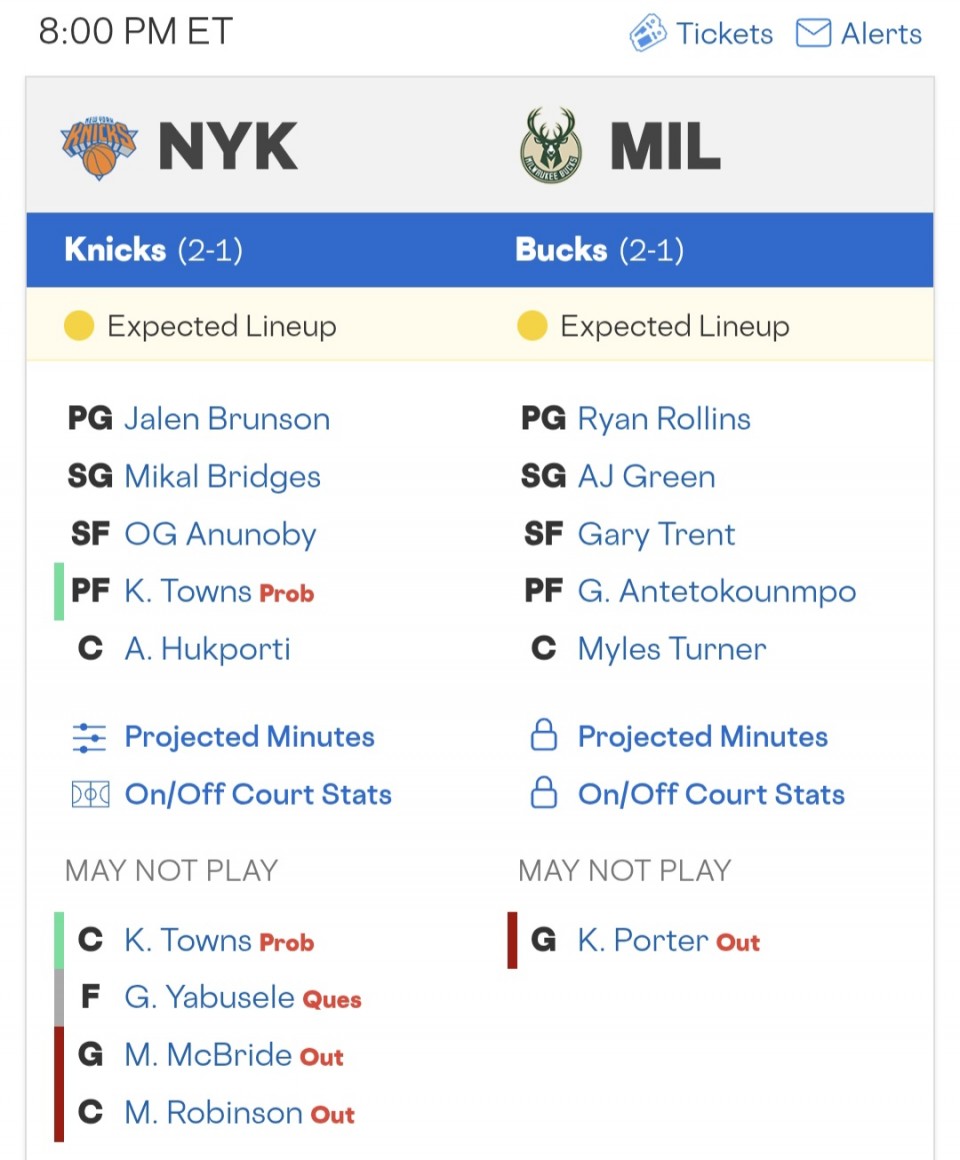The height and width of the screenshot is (1160, 960).
Task: Click the Bucks (2-1) team header
Action: 599,250
